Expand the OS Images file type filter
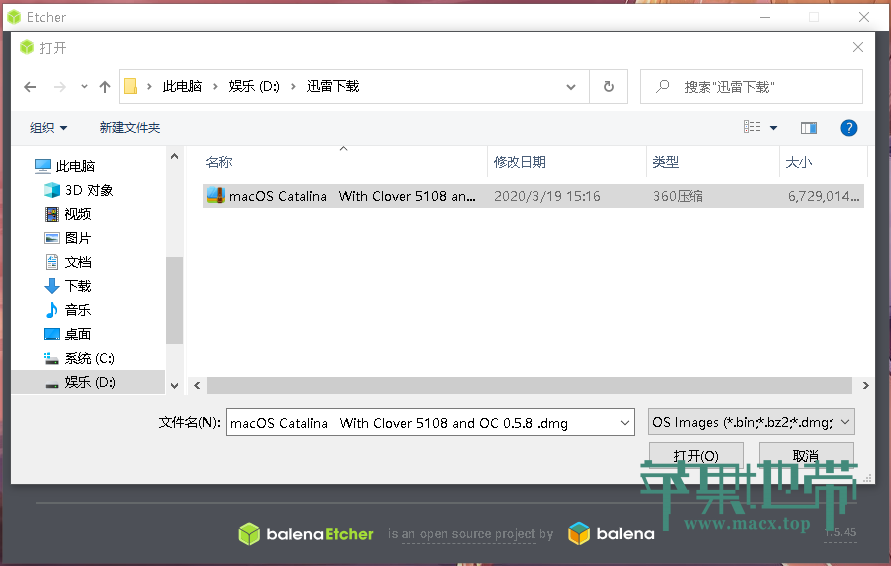 750,423
